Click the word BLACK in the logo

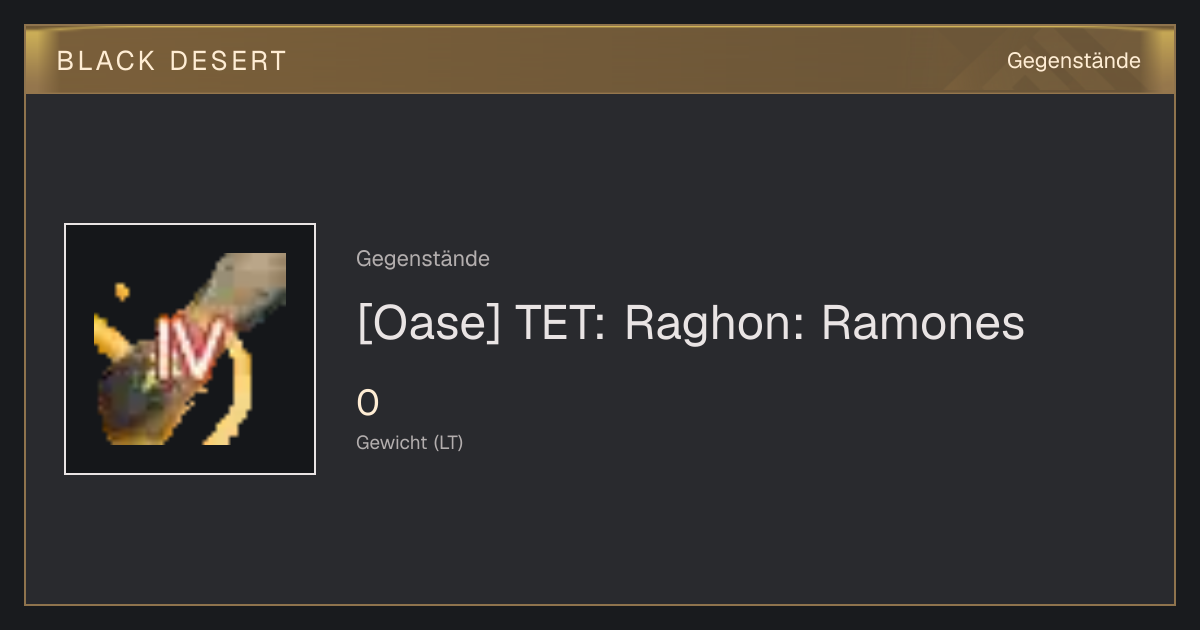tap(107, 61)
